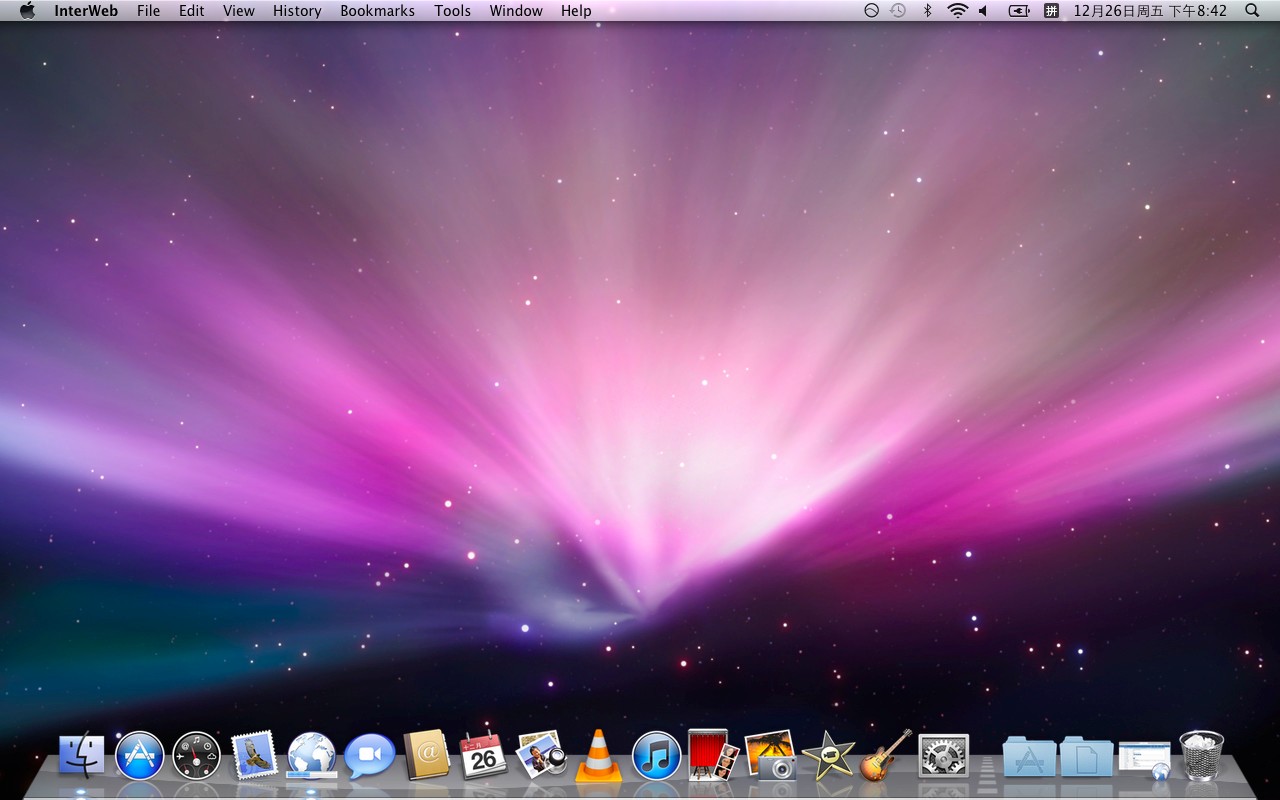The height and width of the screenshot is (800, 1280).
Task: Launch GarageBand guitar icon
Action: click(x=886, y=756)
